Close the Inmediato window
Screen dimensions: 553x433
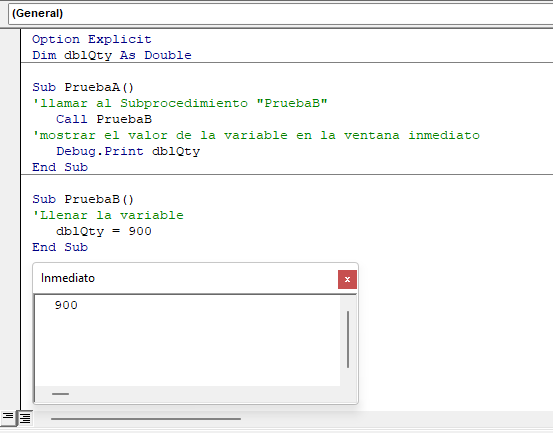(x=347, y=279)
